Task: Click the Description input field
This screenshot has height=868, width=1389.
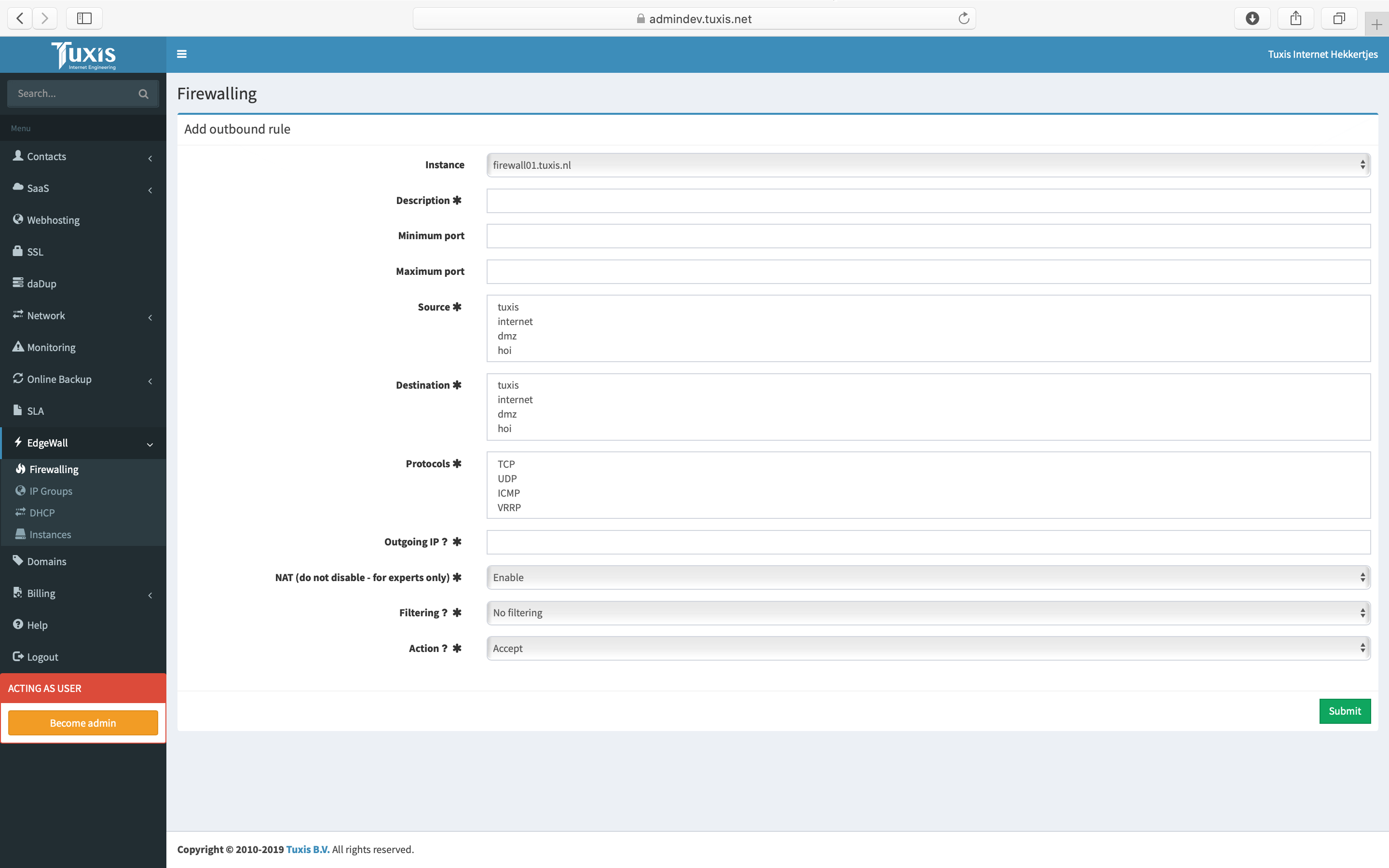Action: 928,201
